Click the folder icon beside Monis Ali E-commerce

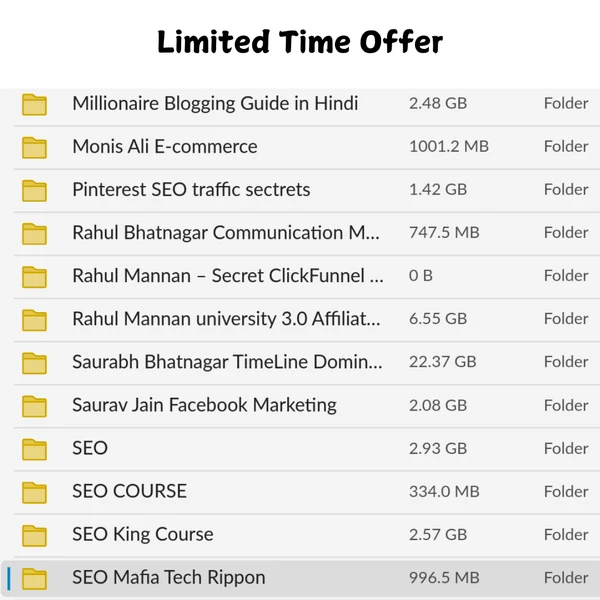35,147
